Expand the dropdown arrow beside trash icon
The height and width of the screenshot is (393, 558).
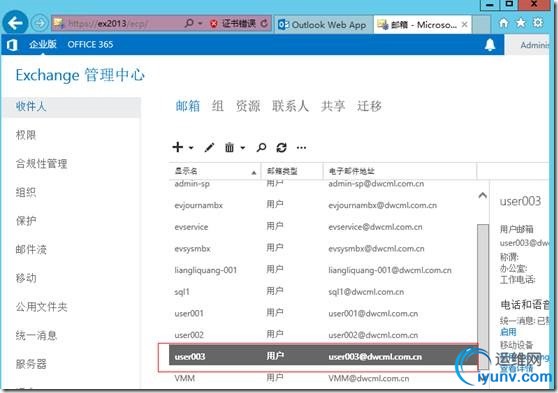243,148
